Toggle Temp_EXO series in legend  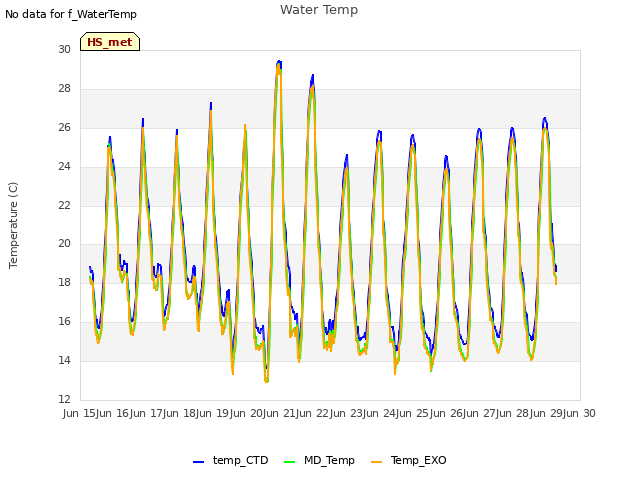pos(409,460)
